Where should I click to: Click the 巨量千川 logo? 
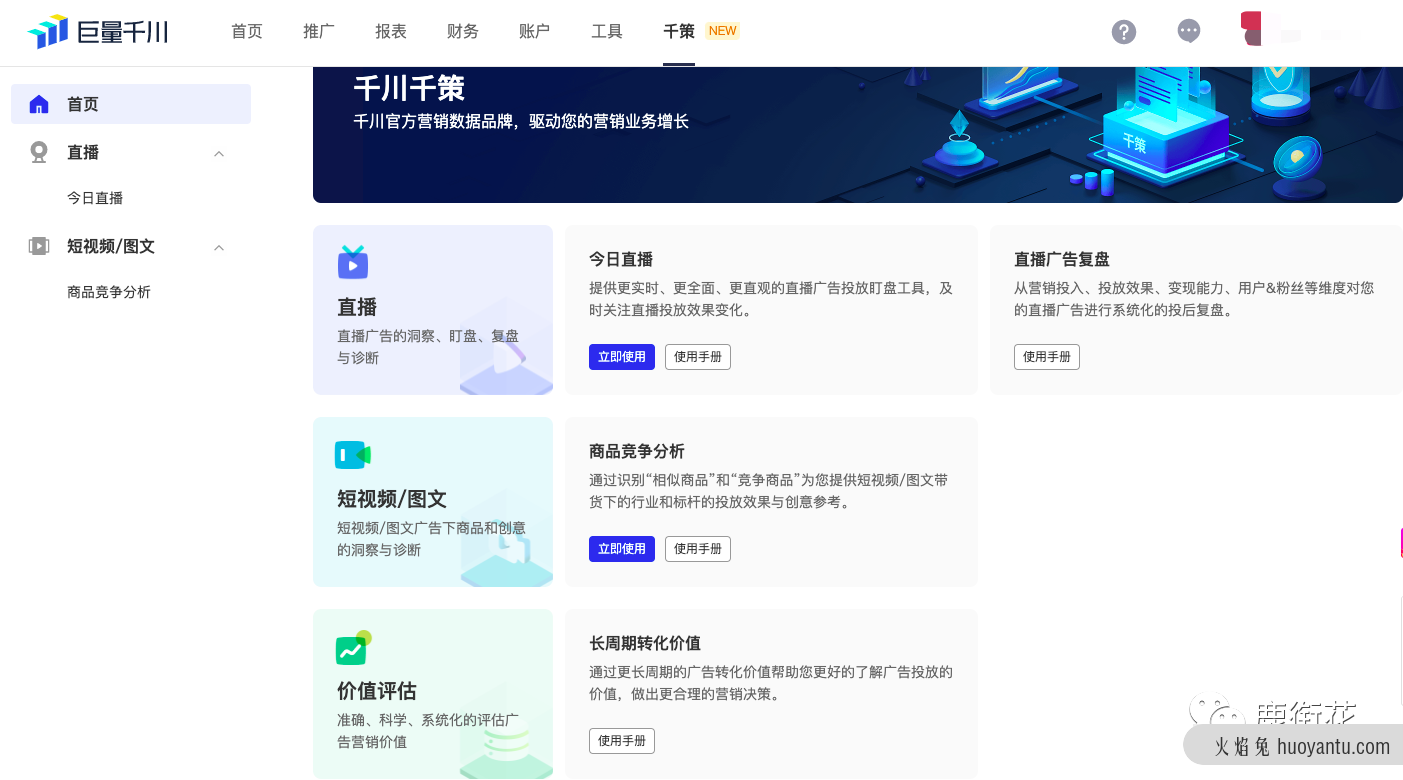click(97, 31)
